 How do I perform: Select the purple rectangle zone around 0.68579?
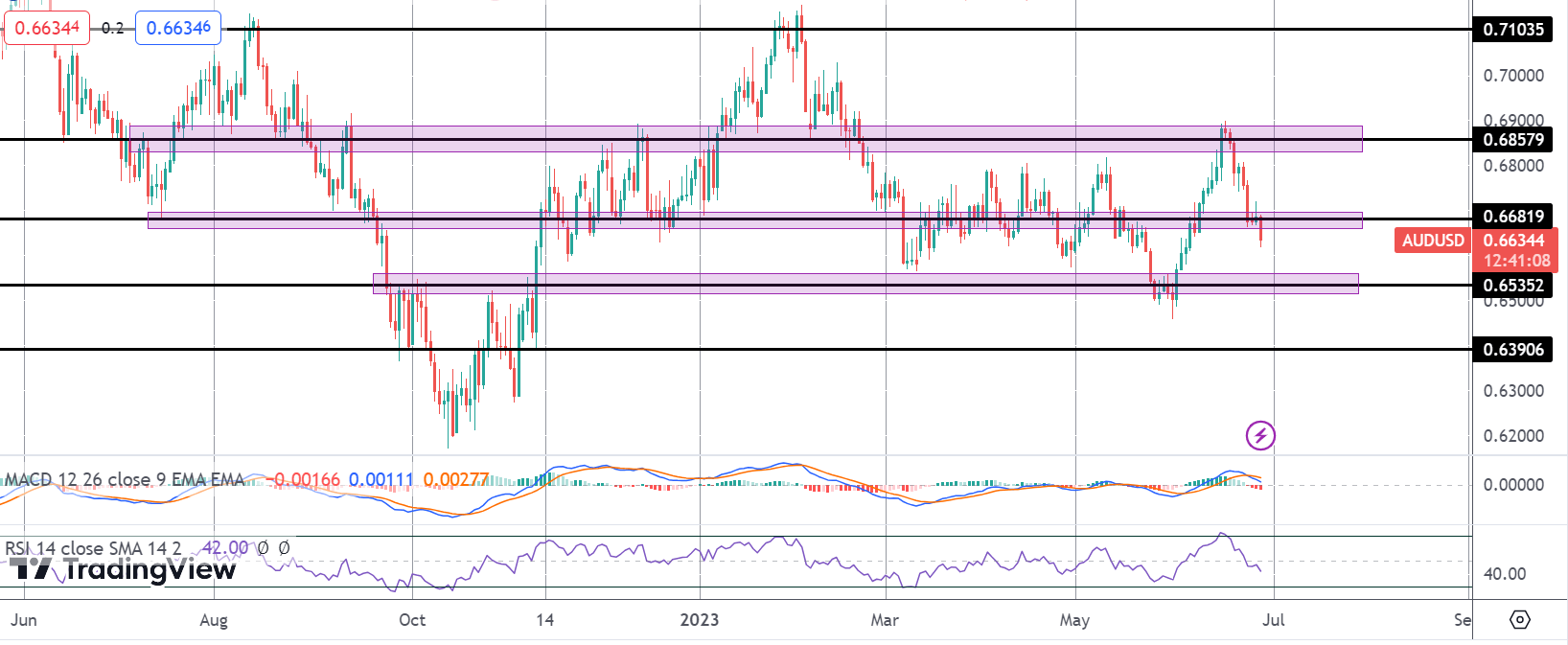(x=746, y=139)
